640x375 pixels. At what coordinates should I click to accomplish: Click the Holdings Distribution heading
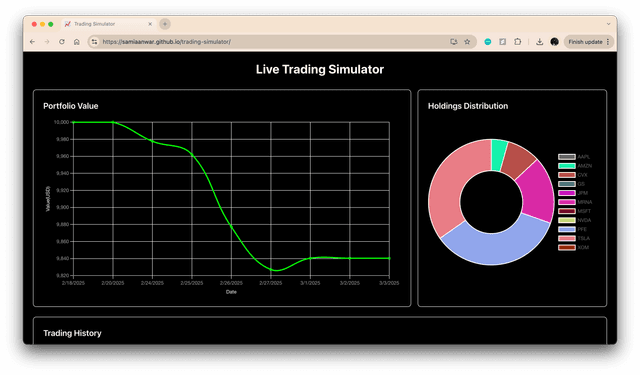point(468,106)
